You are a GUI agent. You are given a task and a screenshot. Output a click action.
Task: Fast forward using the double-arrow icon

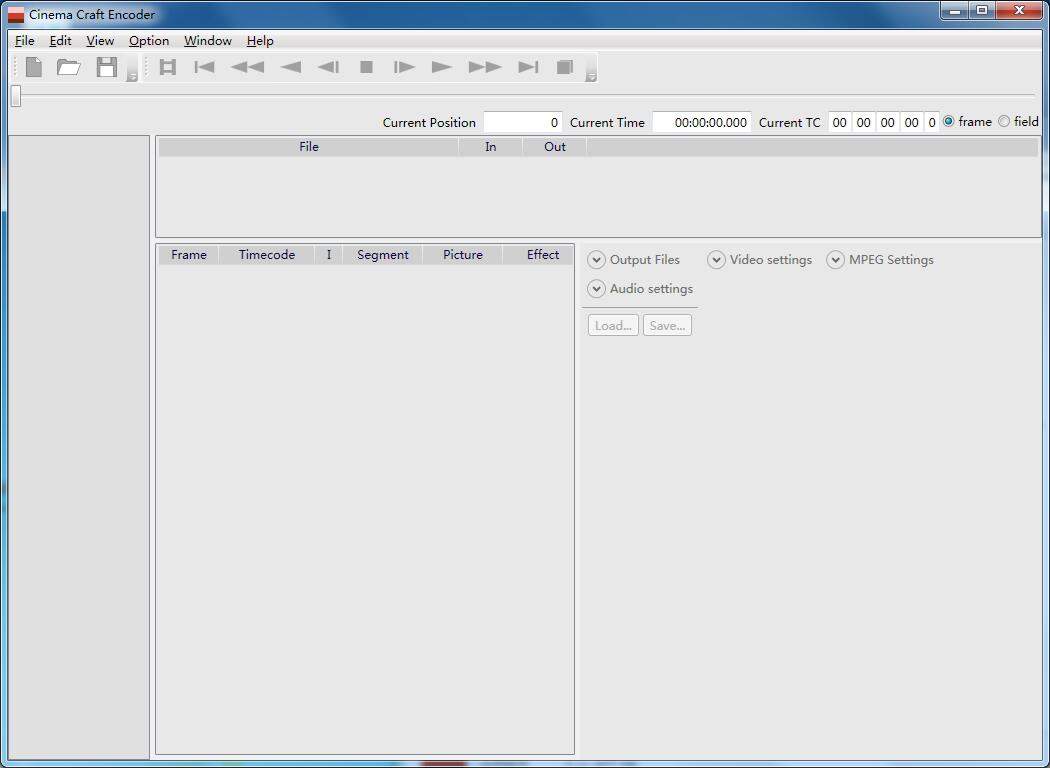(x=484, y=67)
